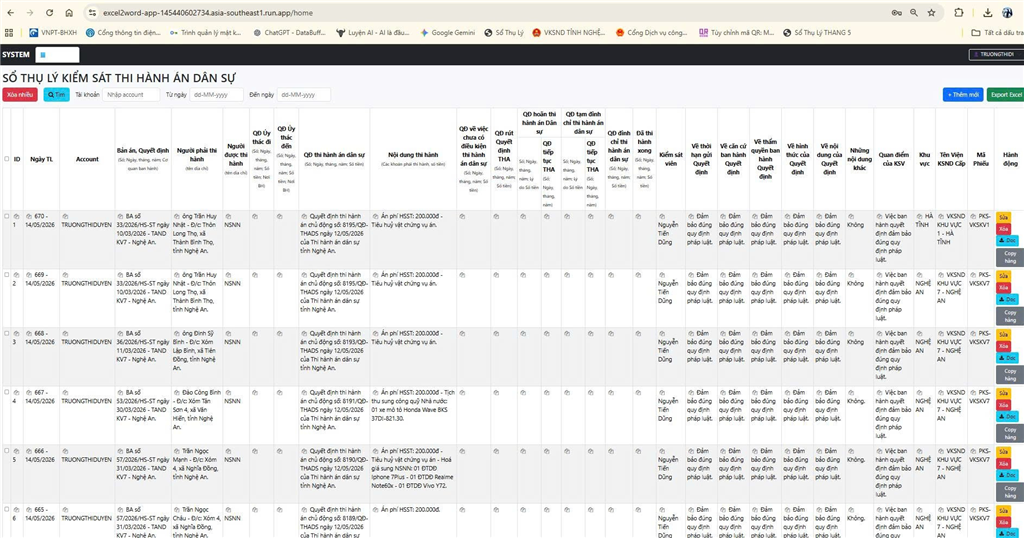Click 'Sửa' for record 666
The width and height of the screenshot is (1024, 538).
tap(1003, 452)
